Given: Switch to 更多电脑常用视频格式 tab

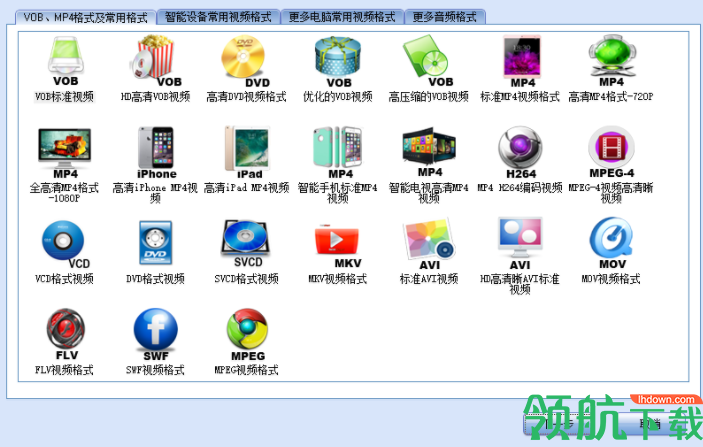Looking at the screenshot, I should click(x=342, y=17).
